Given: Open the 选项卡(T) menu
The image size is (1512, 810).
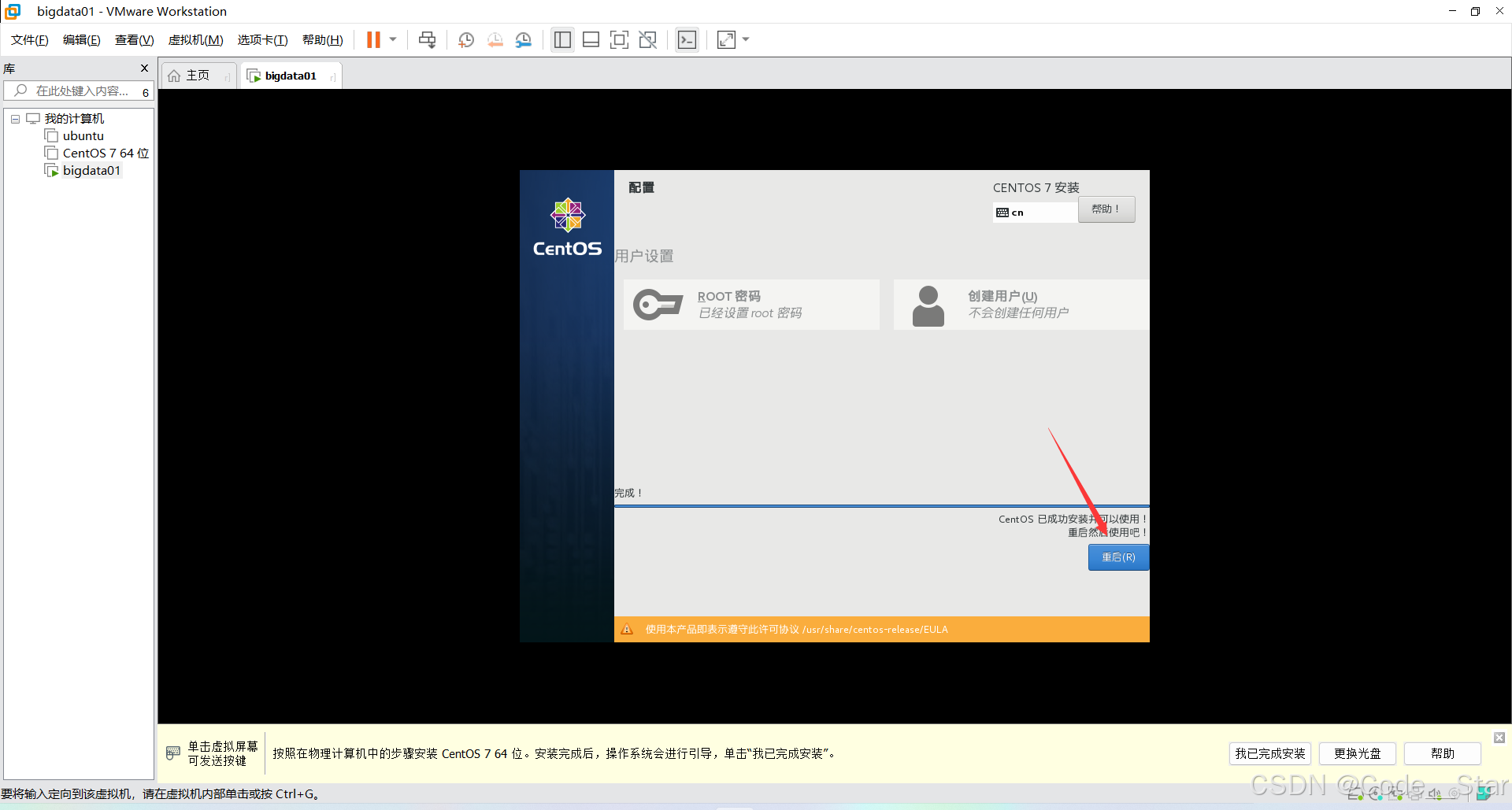Looking at the screenshot, I should (263, 40).
